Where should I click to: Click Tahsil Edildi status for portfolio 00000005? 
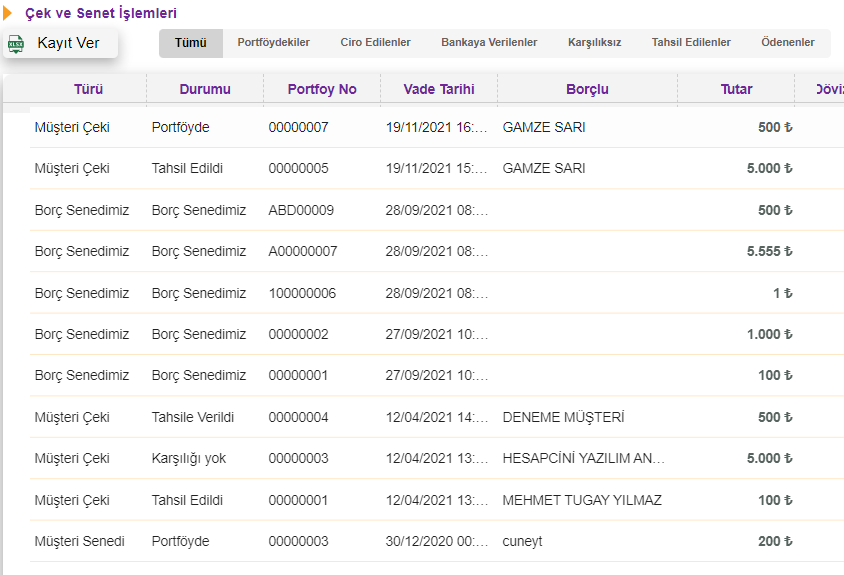187,168
